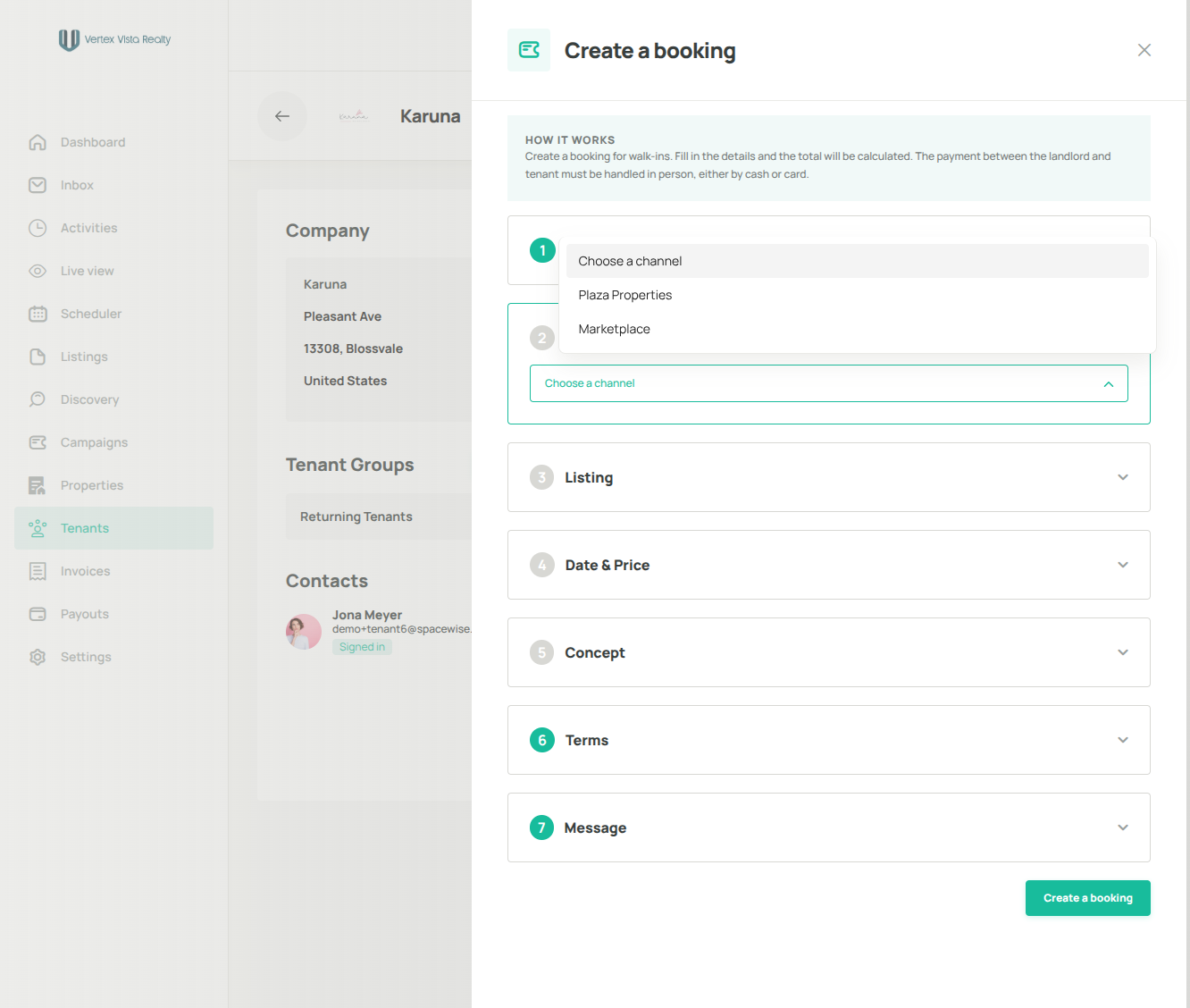The image size is (1190, 1008).
Task: Click the Create a booking button
Action: tap(1087, 898)
